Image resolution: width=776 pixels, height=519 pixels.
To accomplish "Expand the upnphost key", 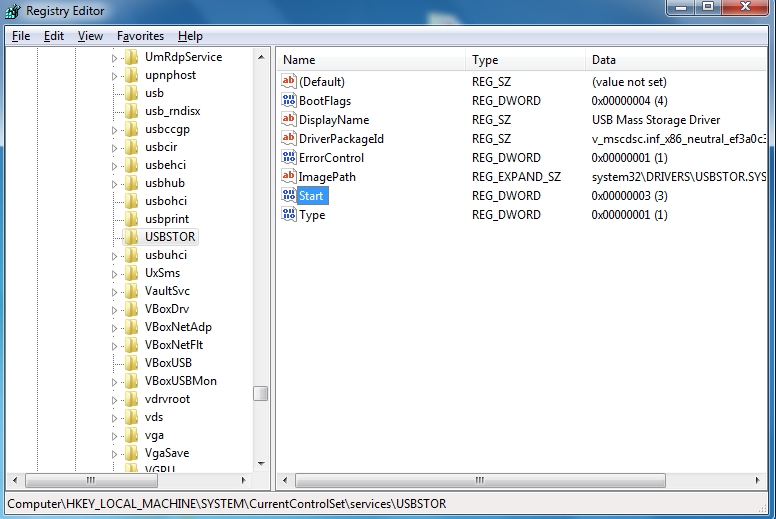I will pyautogui.click(x=114, y=76).
